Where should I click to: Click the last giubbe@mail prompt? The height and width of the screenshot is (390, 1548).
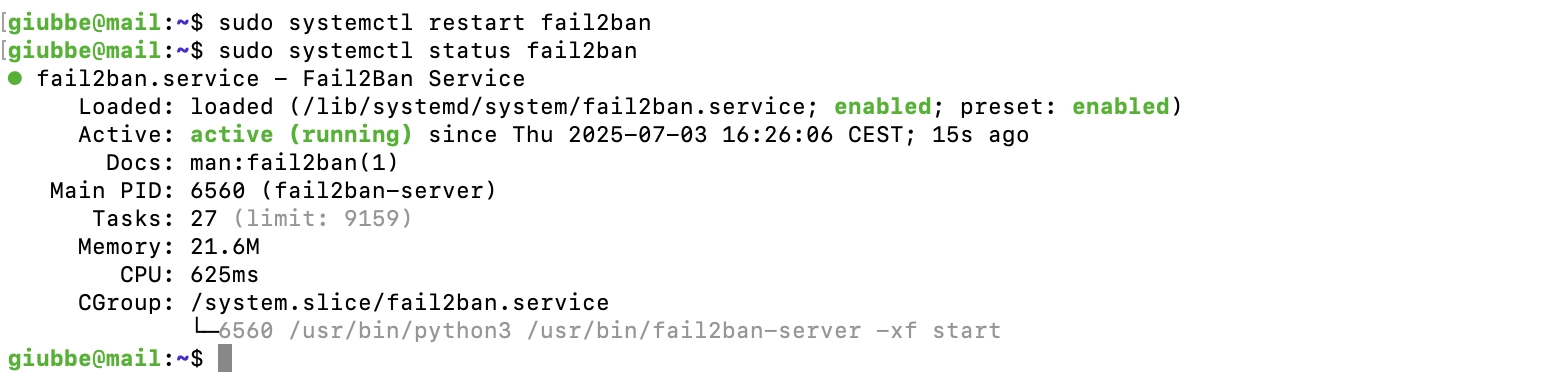coord(105,358)
